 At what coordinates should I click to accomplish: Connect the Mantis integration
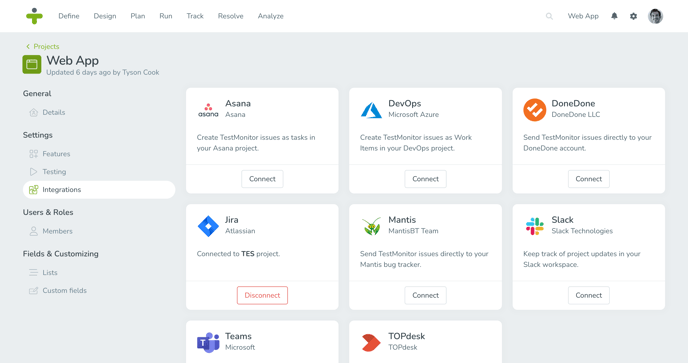[426, 295]
